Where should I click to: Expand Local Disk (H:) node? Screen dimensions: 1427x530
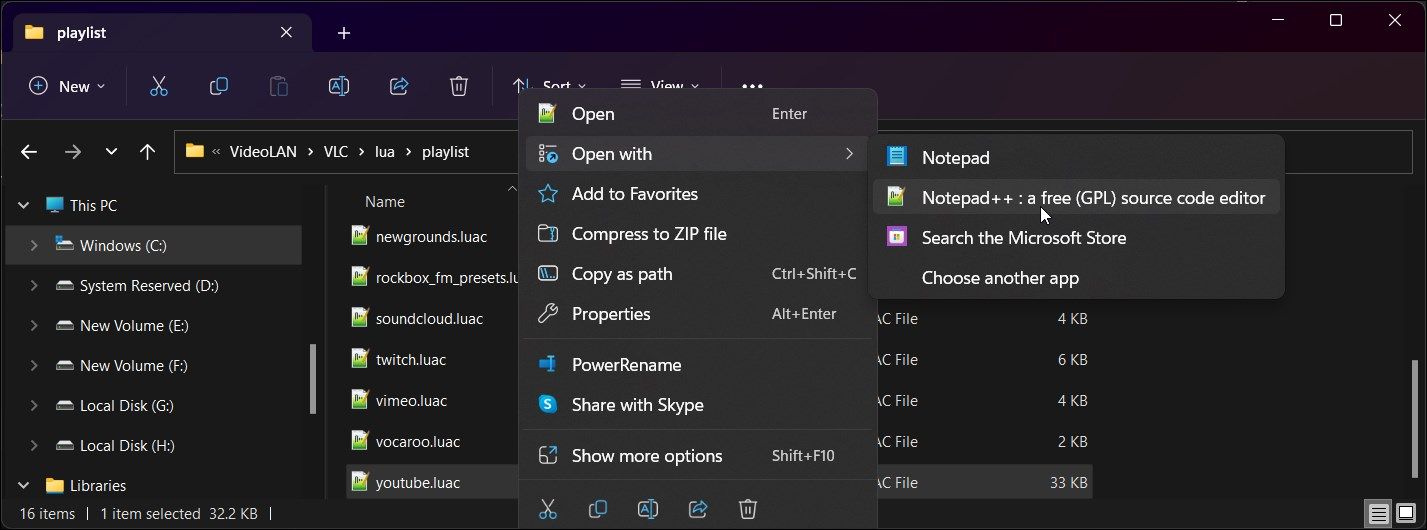(x=34, y=445)
